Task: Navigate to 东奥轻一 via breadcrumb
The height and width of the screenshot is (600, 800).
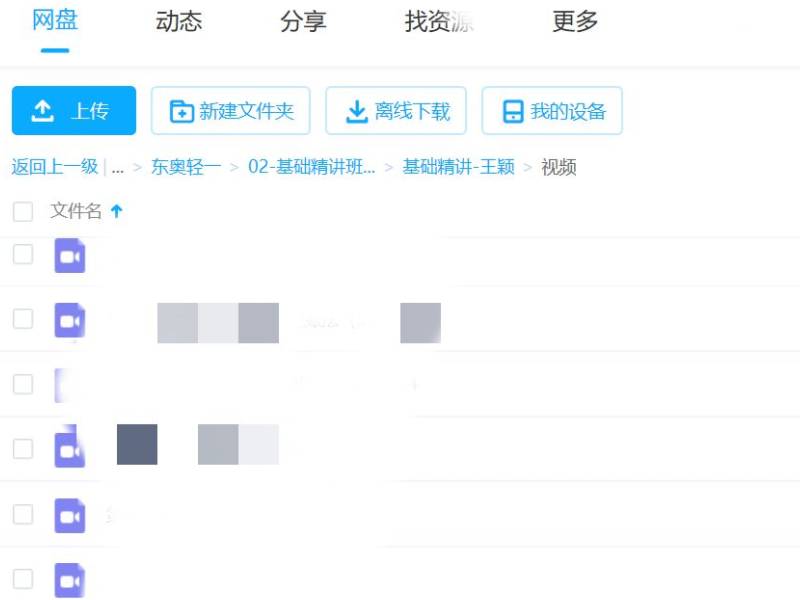Action: pyautogui.click(x=186, y=167)
